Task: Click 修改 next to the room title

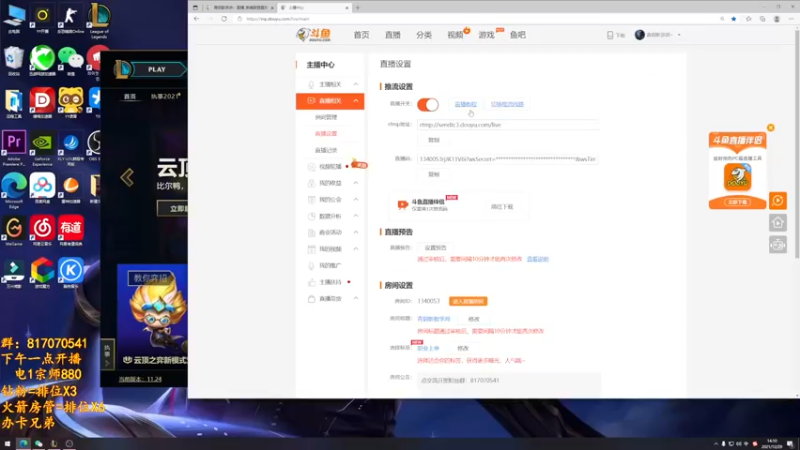Action: pyautogui.click(x=474, y=319)
